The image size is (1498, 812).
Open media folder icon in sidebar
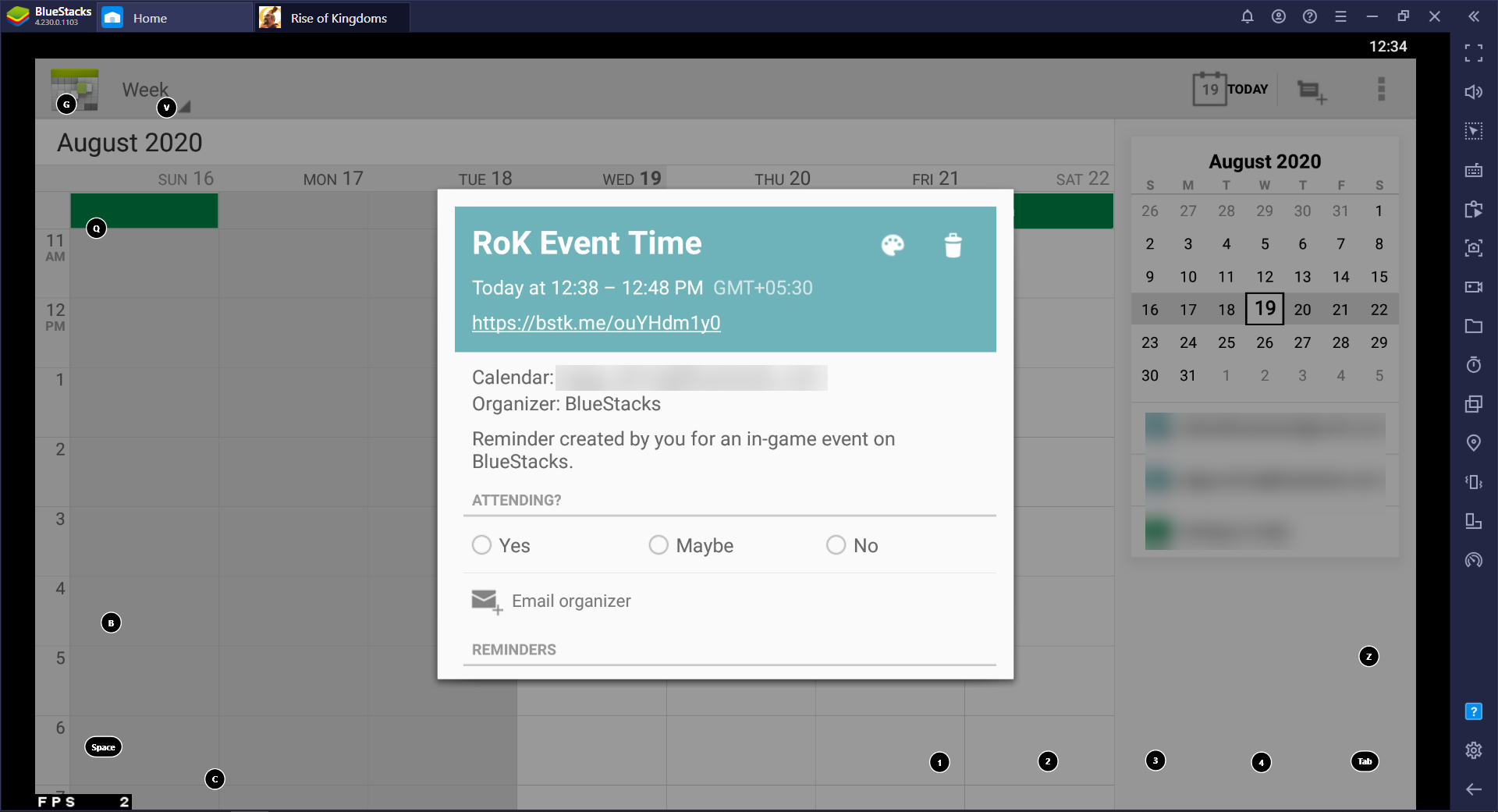[x=1474, y=326]
